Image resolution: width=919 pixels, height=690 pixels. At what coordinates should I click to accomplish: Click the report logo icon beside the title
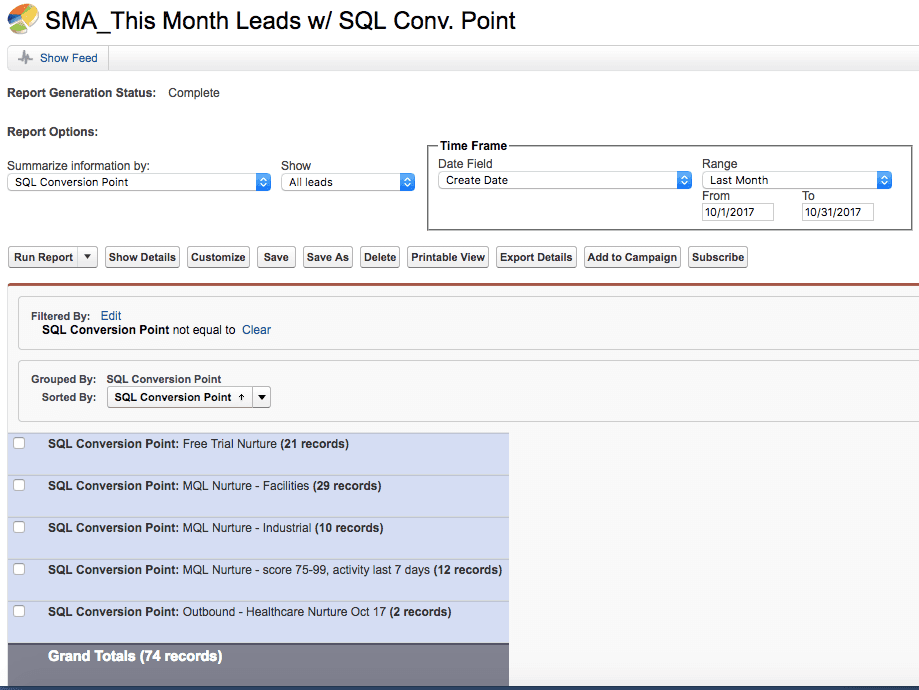point(22,19)
